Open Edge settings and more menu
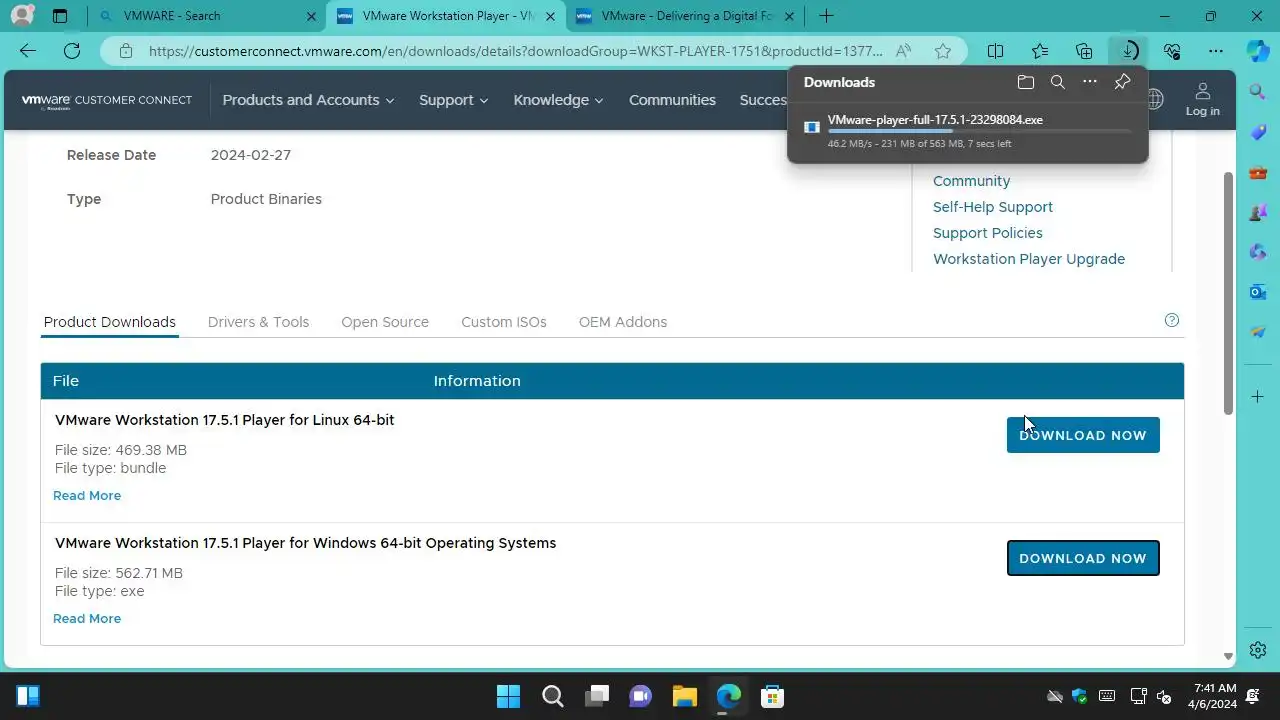 coord(1216,51)
